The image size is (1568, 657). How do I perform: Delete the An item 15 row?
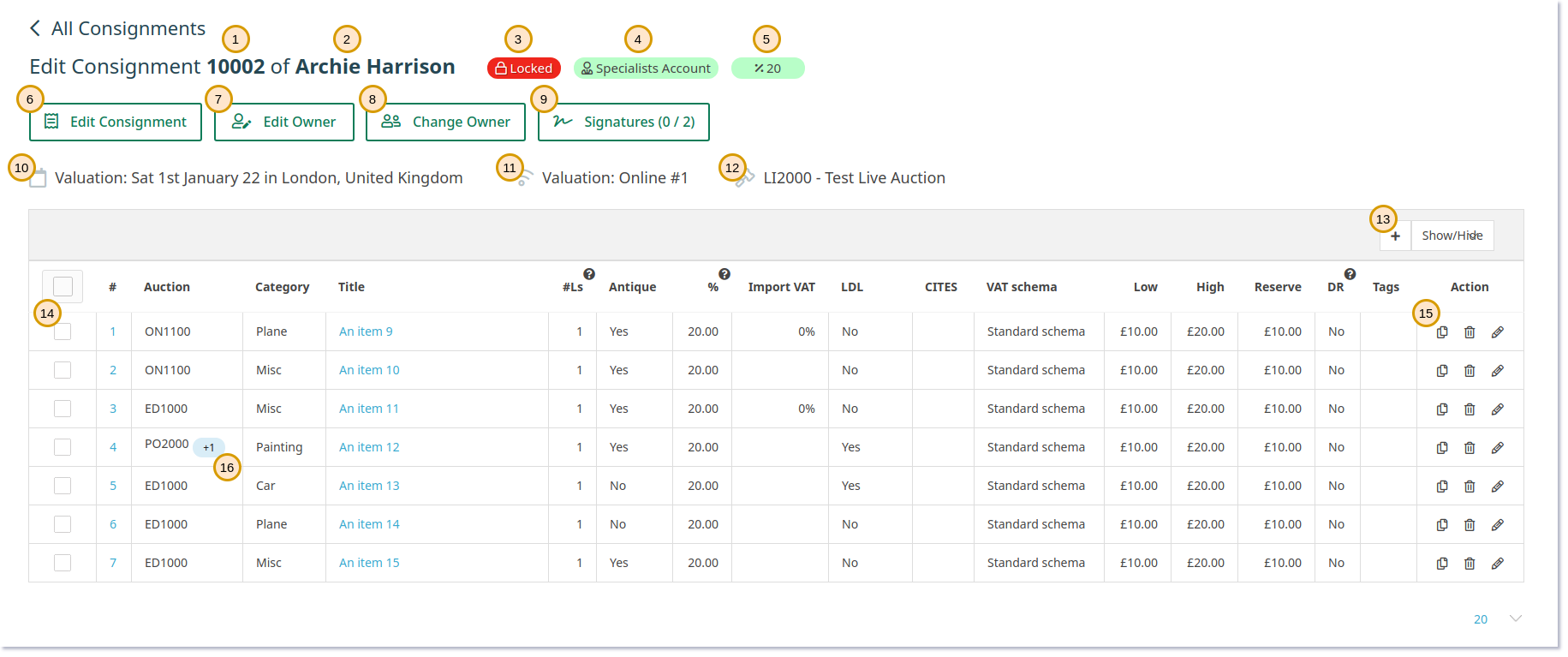tap(1470, 564)
